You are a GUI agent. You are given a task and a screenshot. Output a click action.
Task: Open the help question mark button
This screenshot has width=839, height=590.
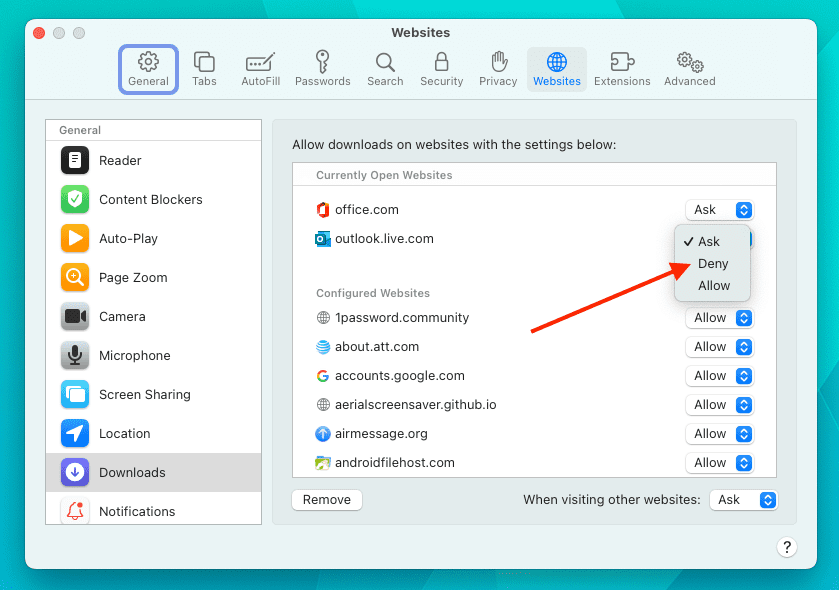tap(787, 547)
